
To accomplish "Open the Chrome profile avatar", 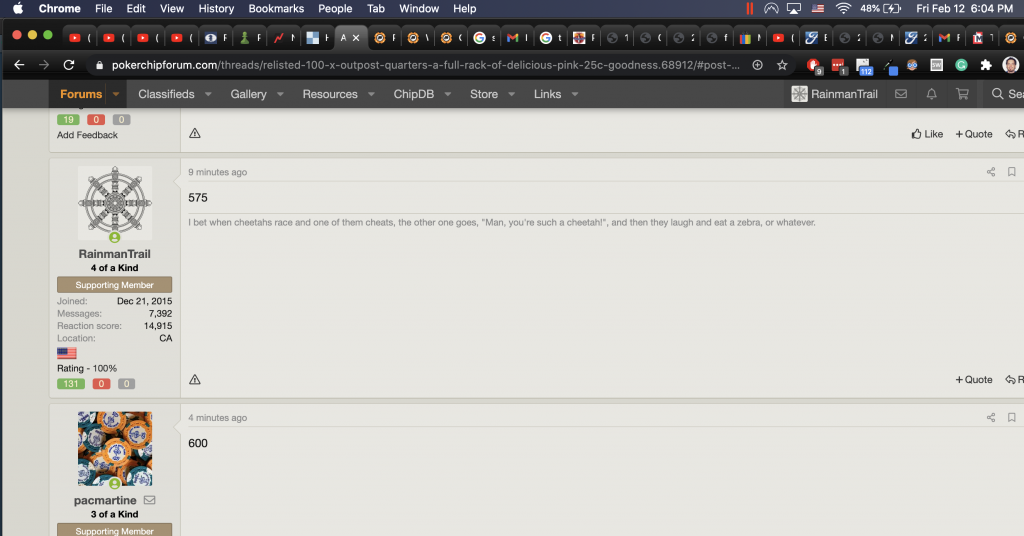I will pos(1010,65).
